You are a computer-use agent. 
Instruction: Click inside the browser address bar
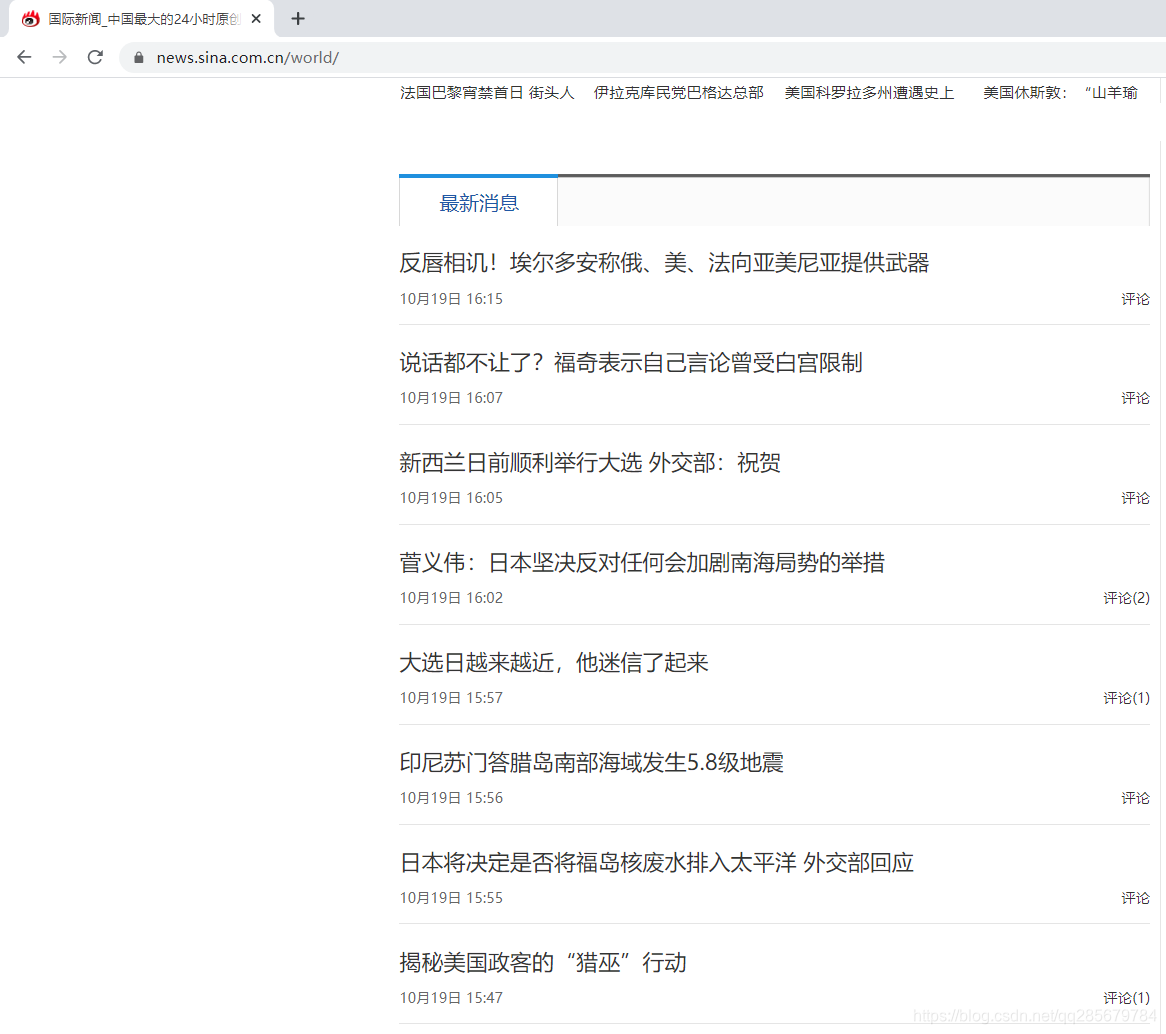click(400, 57)
